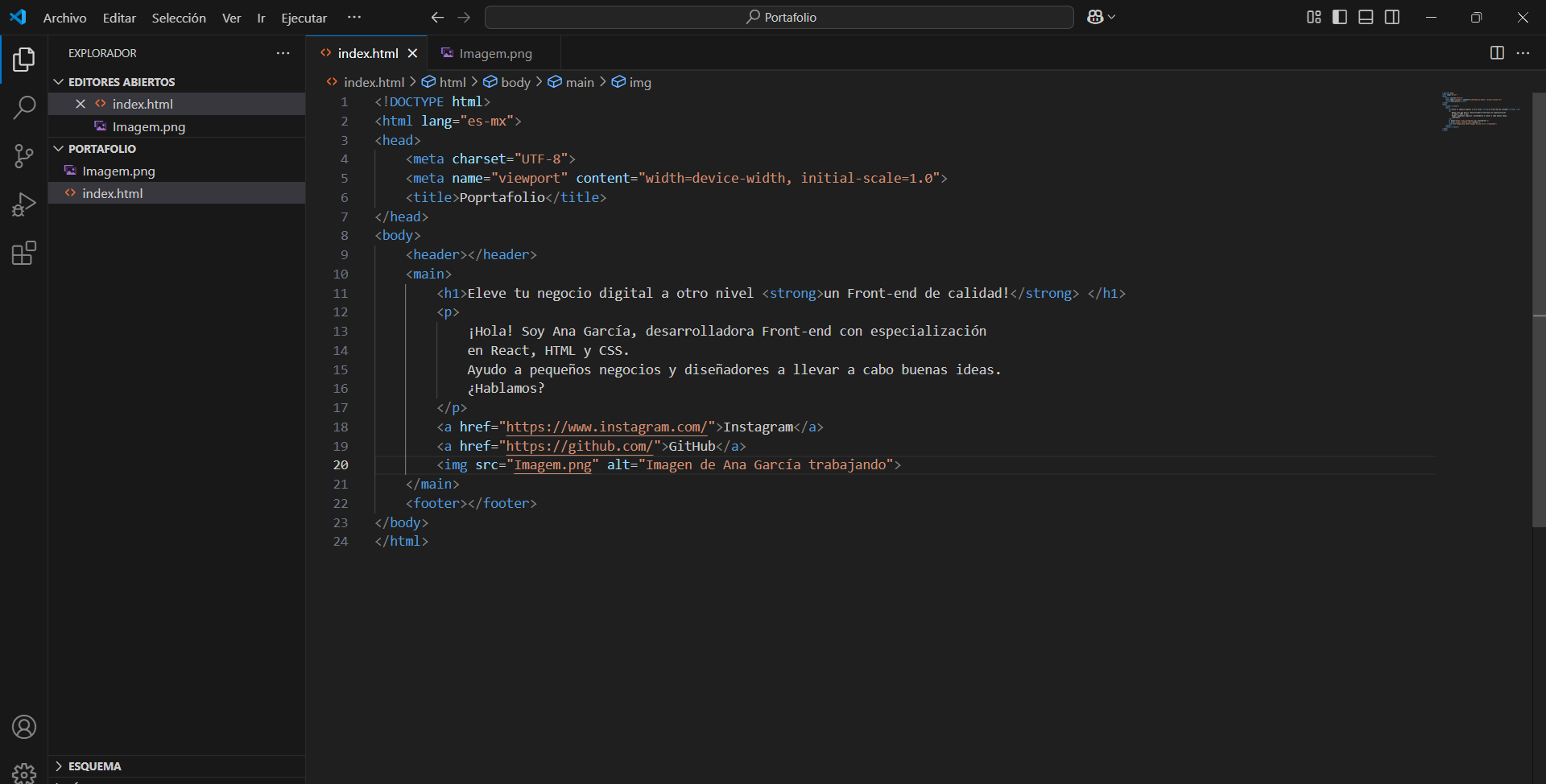This screenshot has height=784, width=1546.
Task: Open the Copilot chat icon
Action: [x=1095, y=17]
